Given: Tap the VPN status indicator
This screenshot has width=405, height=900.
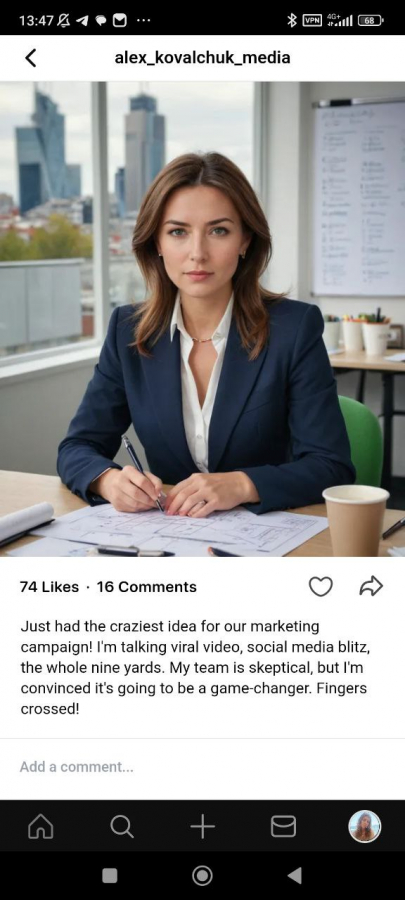Looking at the screenshot, I should click(x=312, y=20).
